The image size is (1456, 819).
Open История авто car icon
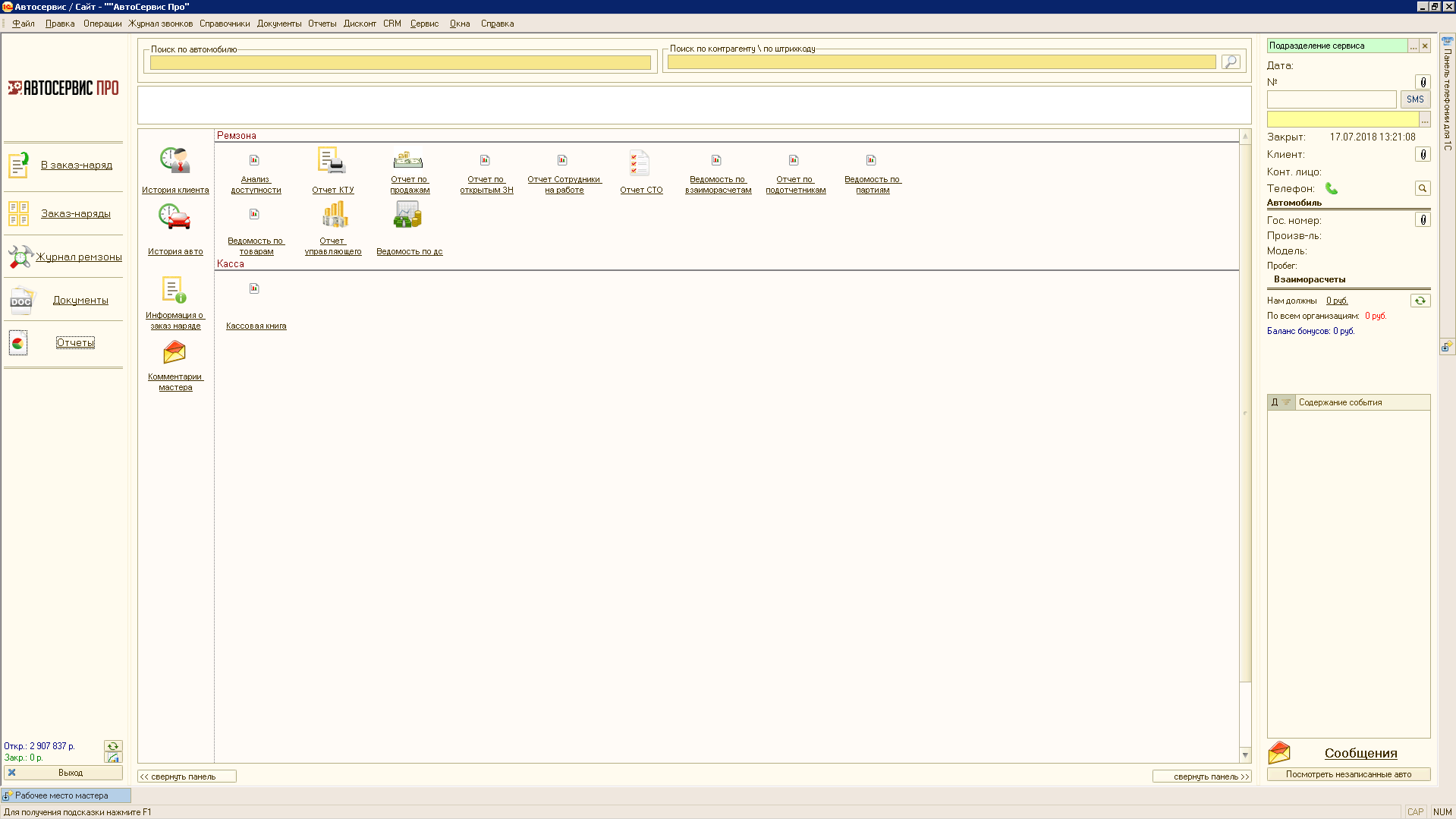(175, 218)
